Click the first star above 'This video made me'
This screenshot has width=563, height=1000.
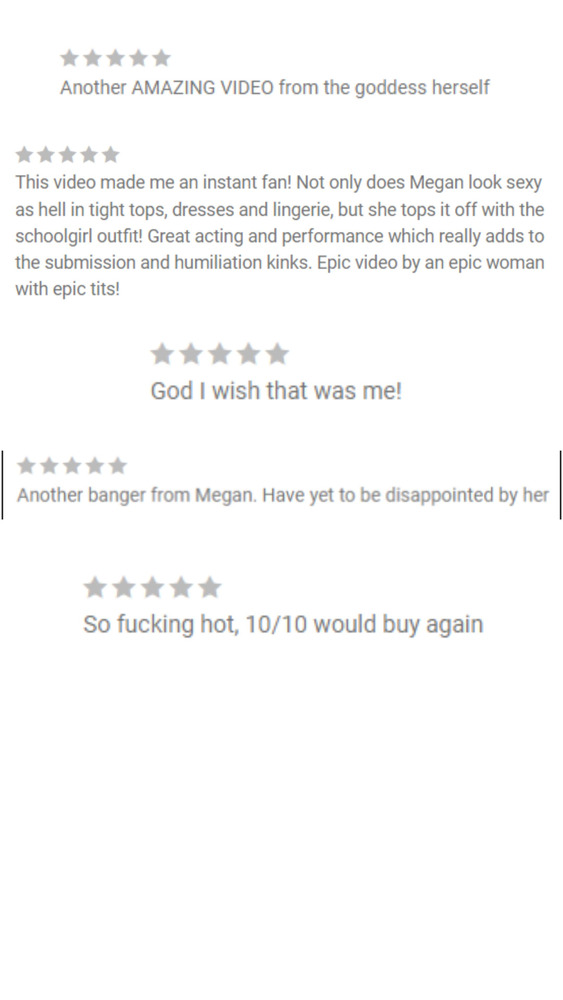point(24,154)
